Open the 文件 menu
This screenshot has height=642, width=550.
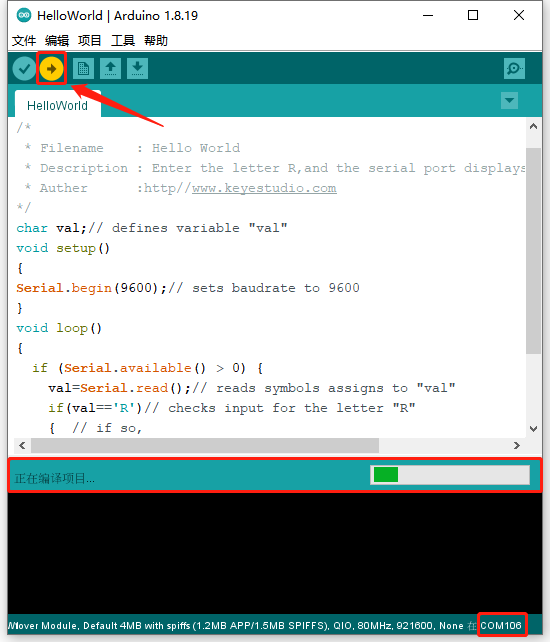click(24, 41)
